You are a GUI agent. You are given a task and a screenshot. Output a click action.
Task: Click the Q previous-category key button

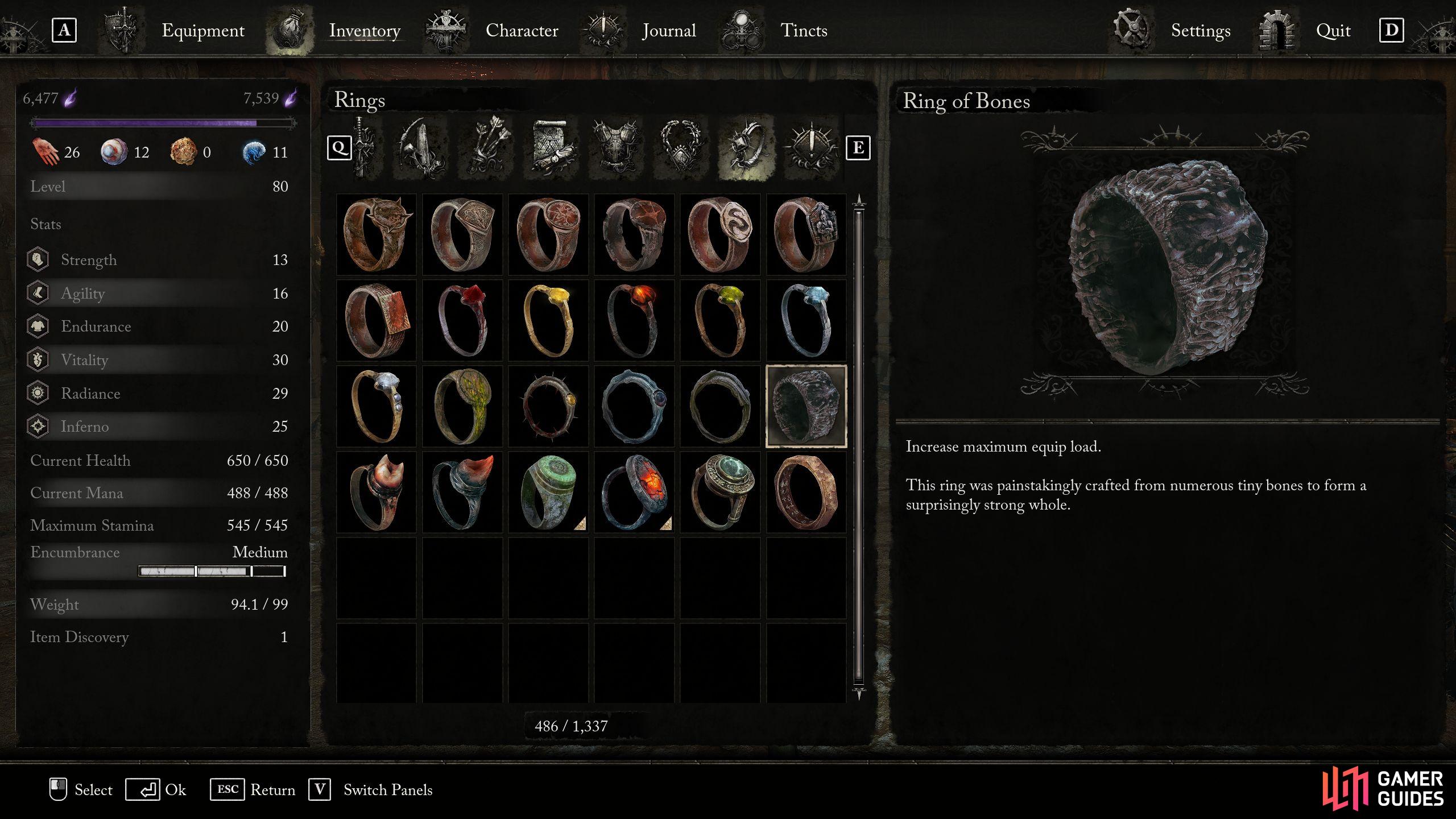point(339,148)
